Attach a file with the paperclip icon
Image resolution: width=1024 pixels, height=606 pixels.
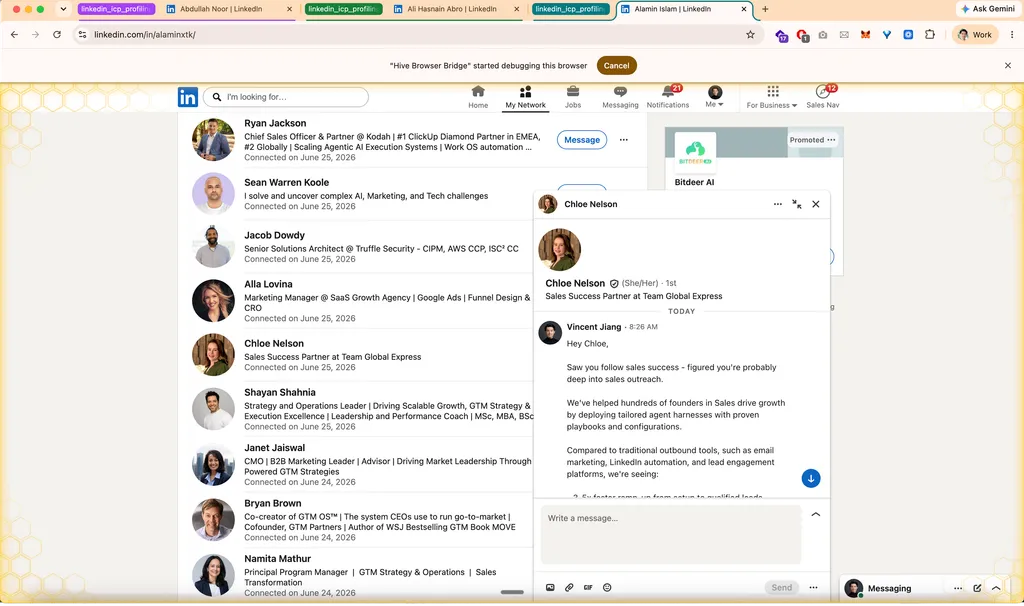(x=569, y=588)
